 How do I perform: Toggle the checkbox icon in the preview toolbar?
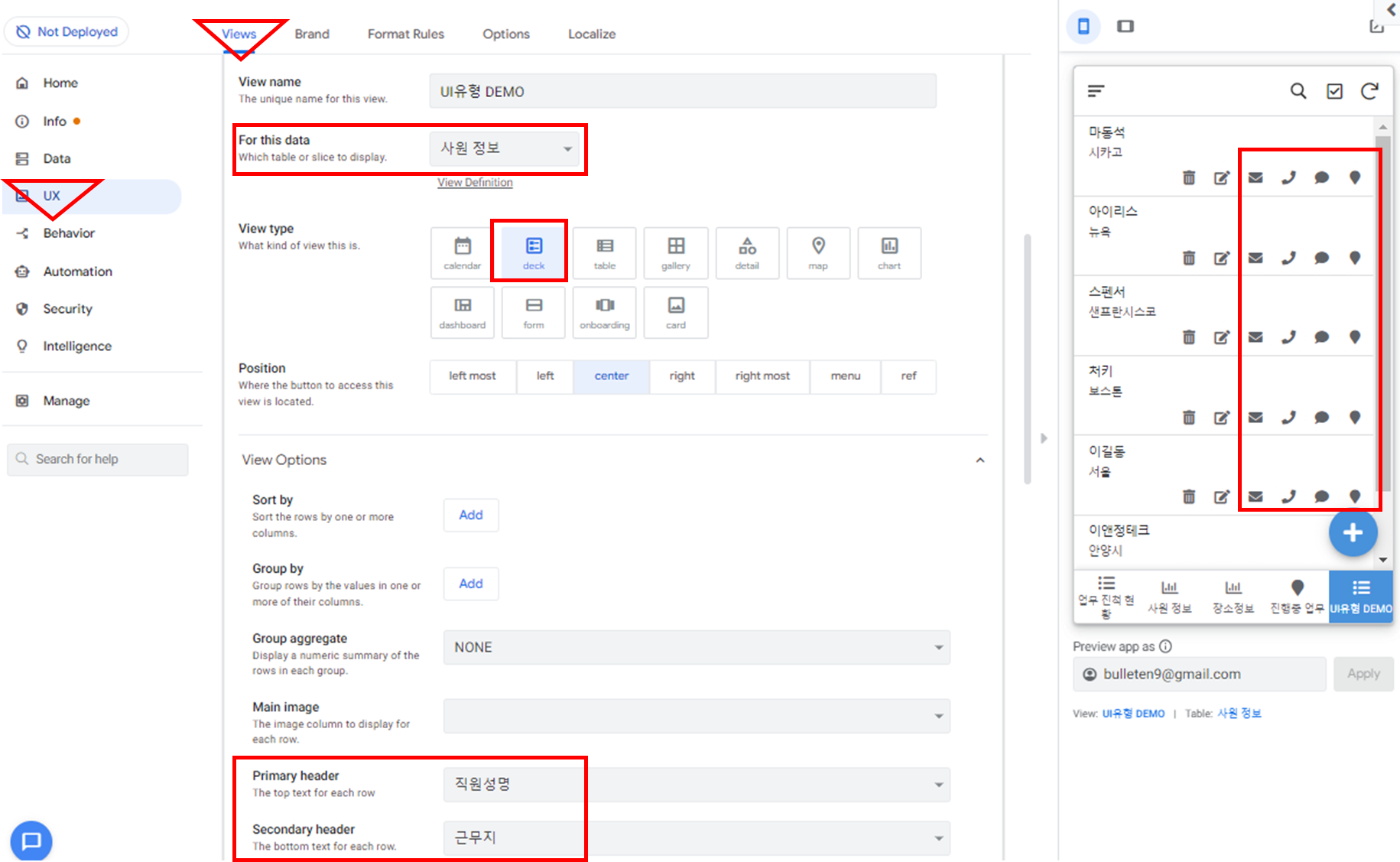1335,90
